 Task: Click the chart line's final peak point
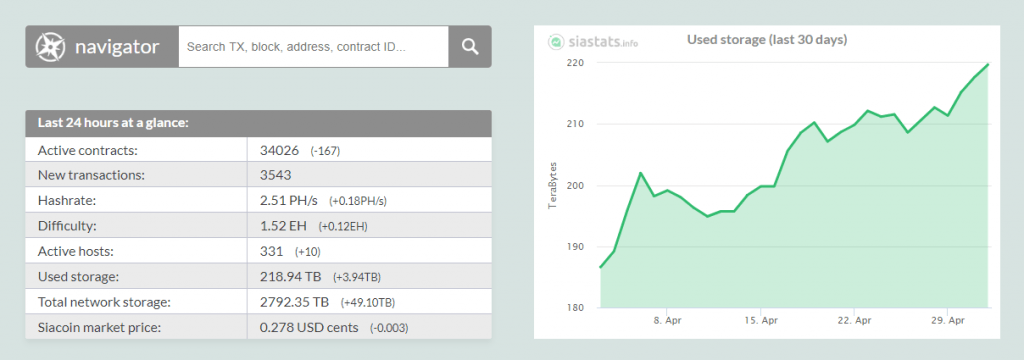988,64
